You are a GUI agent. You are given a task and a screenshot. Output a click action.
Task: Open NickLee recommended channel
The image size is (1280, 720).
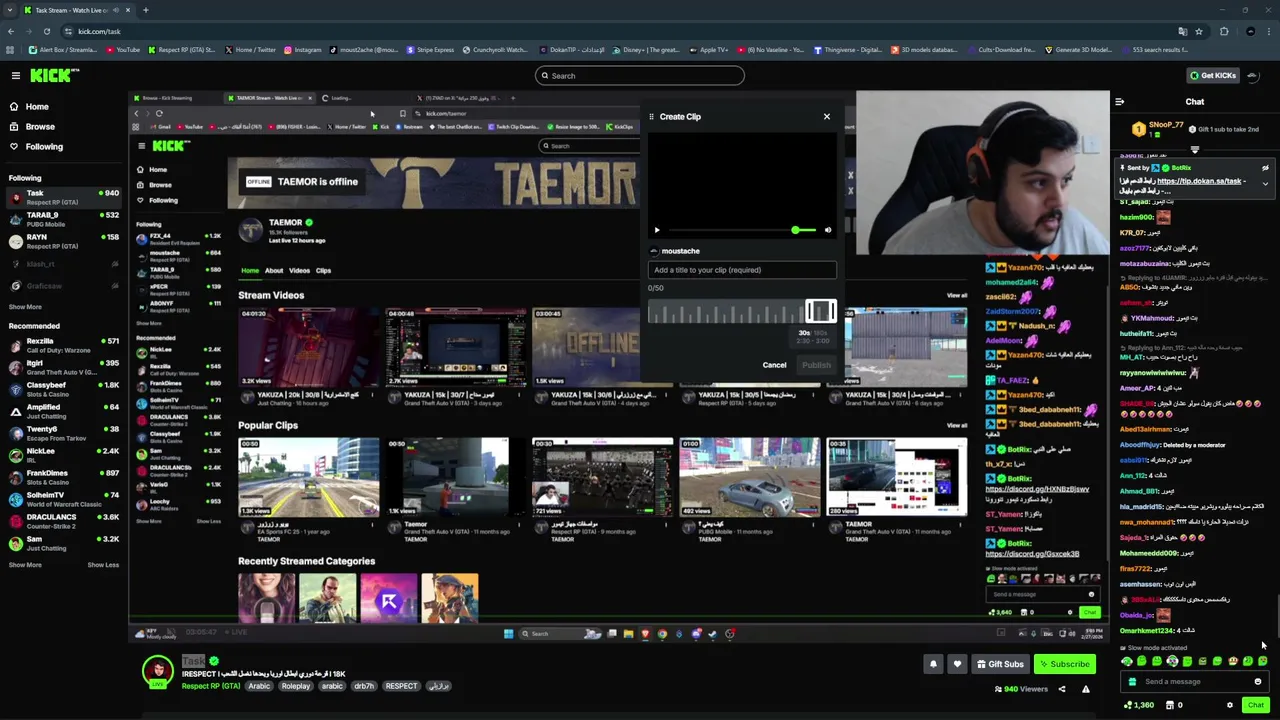[64, 455]
